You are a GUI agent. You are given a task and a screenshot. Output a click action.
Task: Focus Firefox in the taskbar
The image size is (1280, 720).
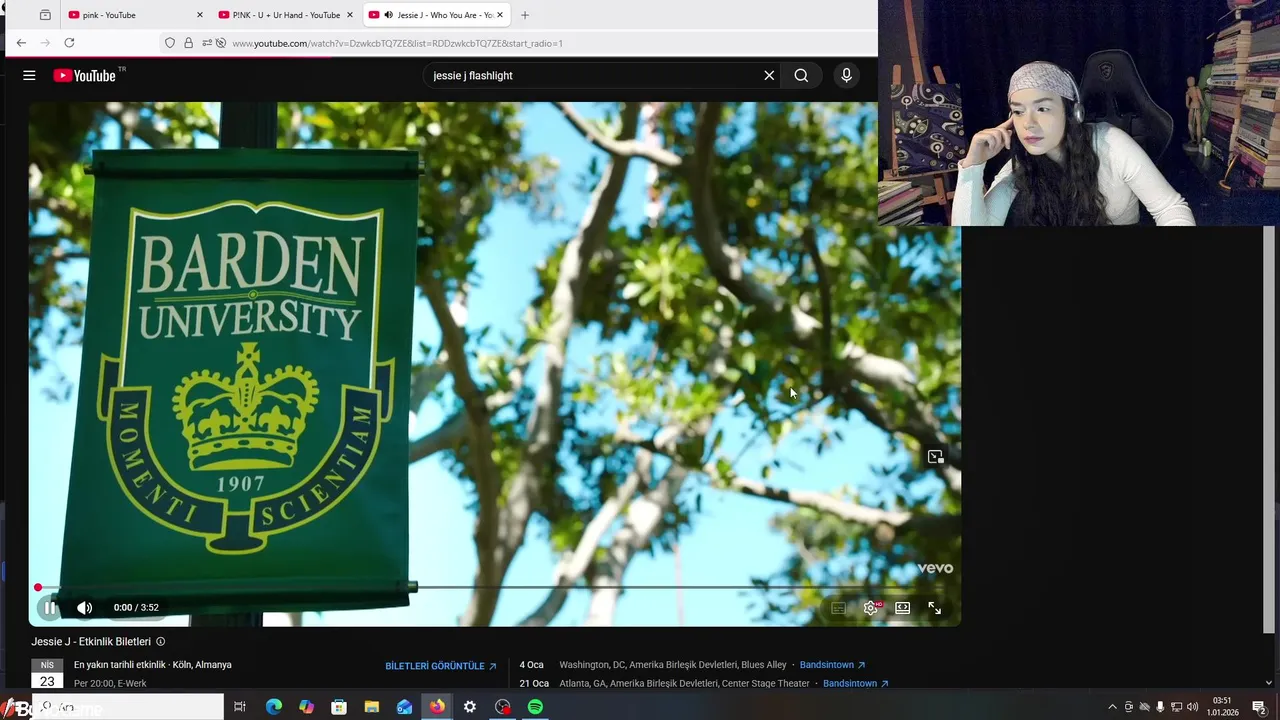click(x=437, y=707)
